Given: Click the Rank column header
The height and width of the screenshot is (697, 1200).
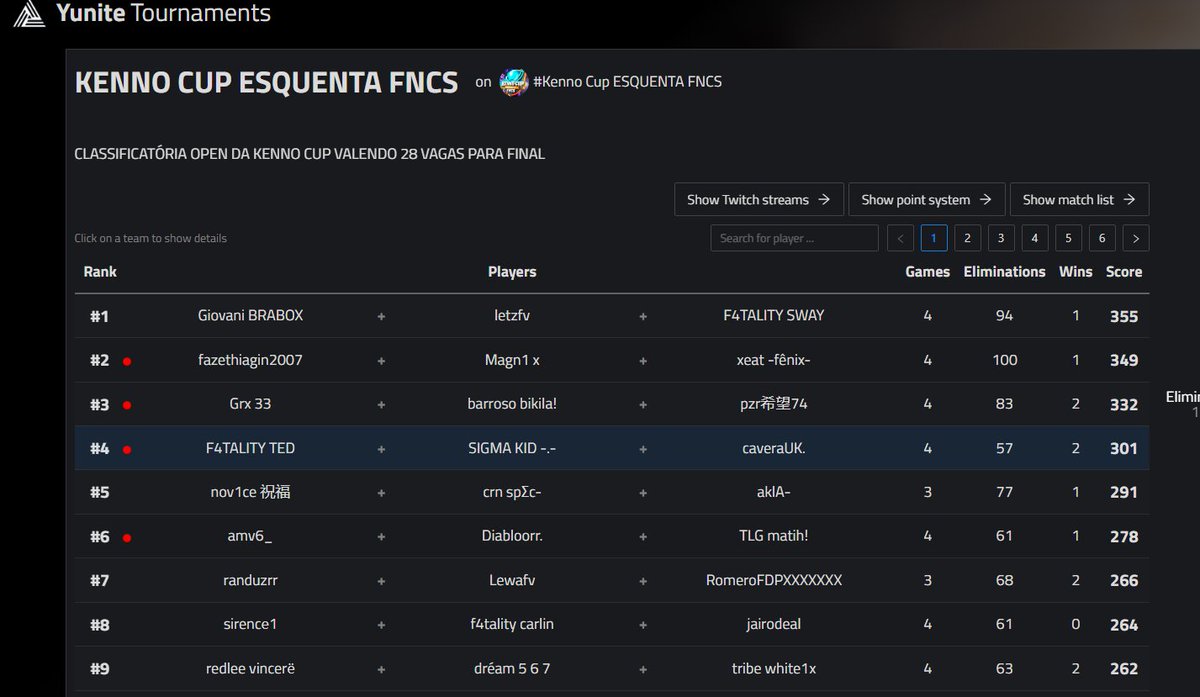Looking at the screenshot, I should 100,271.
